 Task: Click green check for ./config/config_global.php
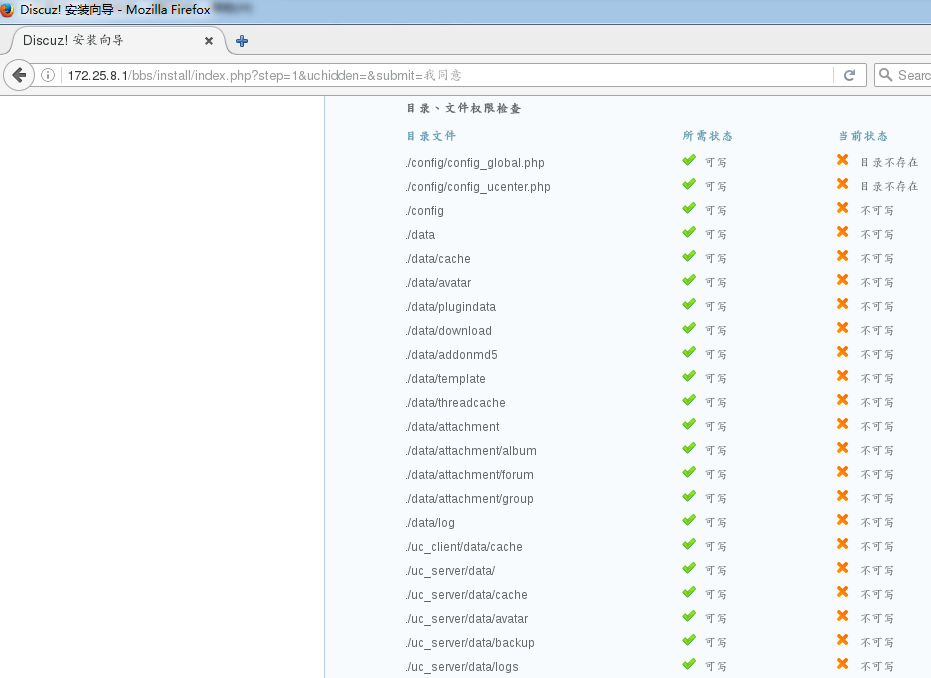[x=689, y=160]
